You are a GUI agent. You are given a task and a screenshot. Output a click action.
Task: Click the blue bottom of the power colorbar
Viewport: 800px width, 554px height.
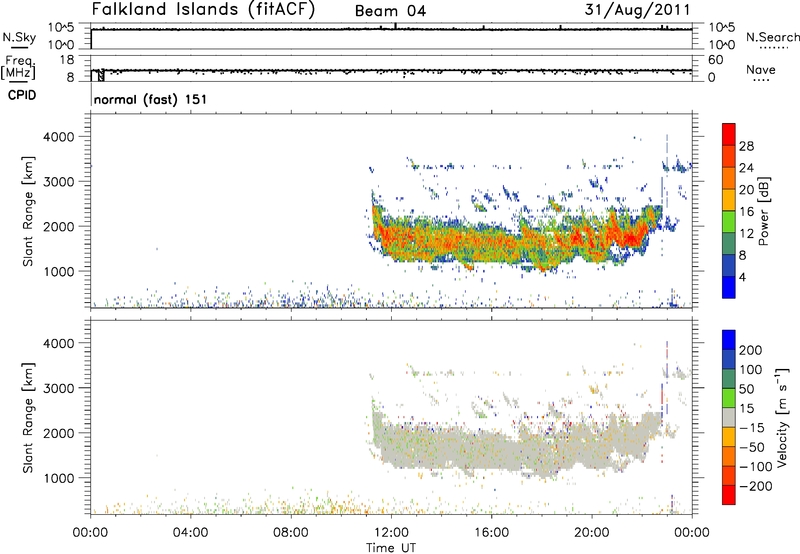coord(729,287)
